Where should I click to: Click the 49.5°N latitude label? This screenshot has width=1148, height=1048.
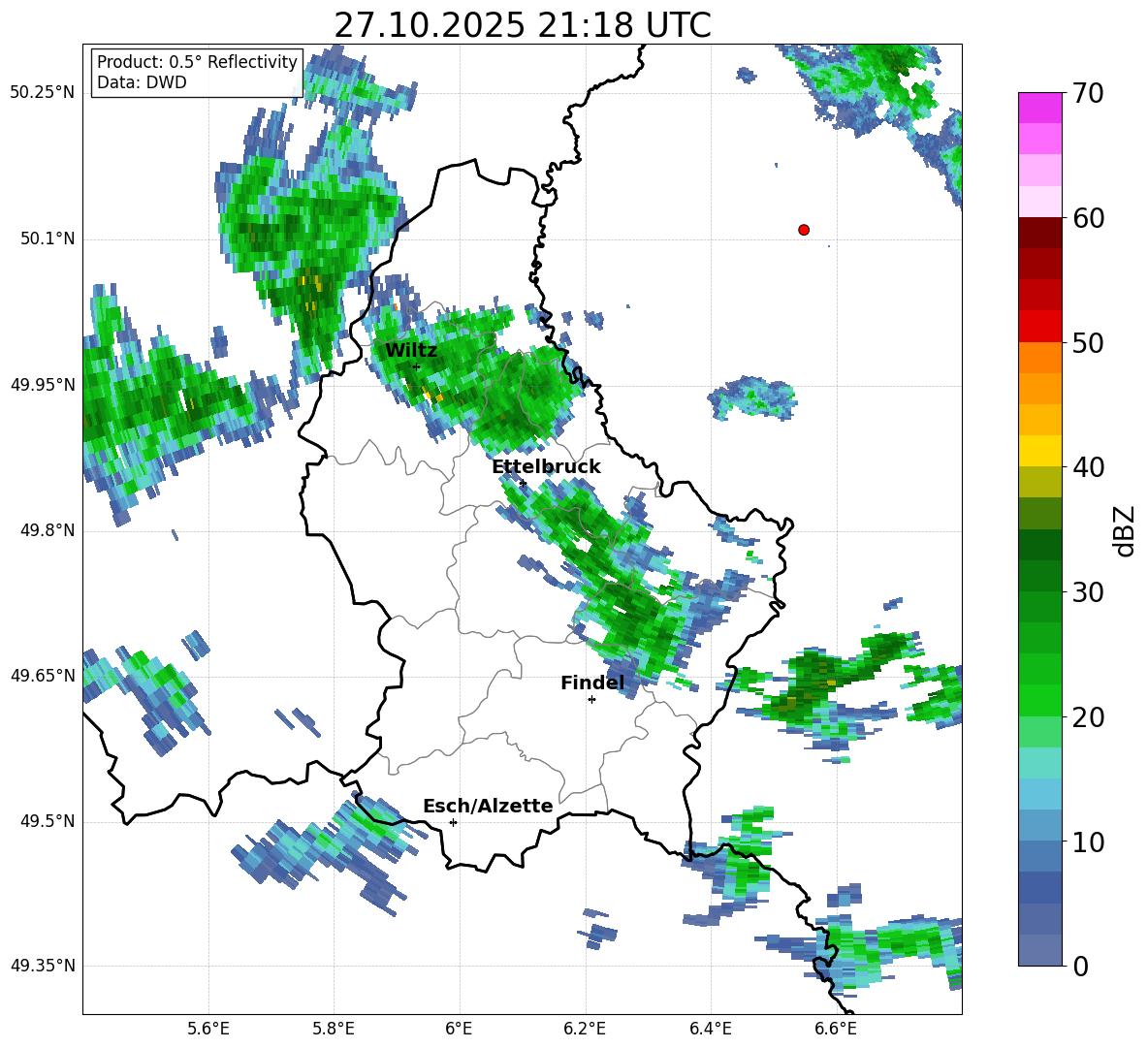[48, 822]
